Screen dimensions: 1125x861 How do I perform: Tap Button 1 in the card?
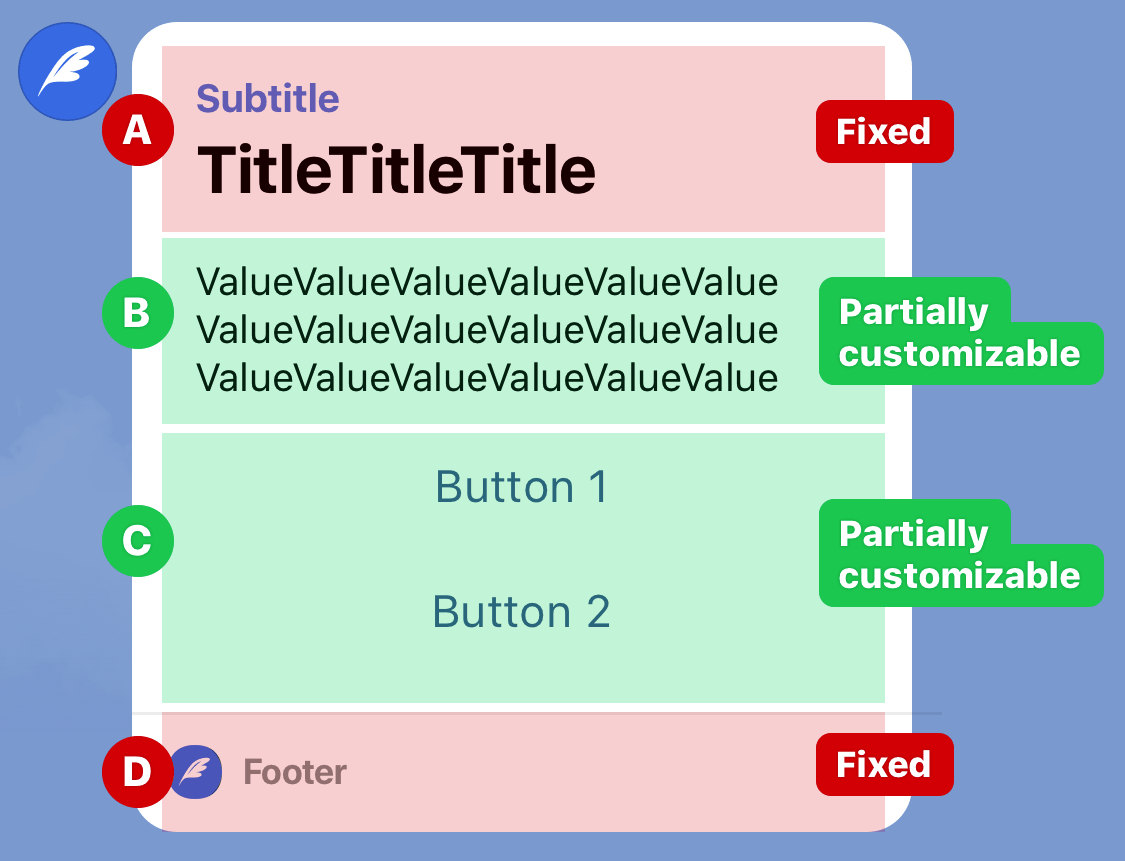(522, 487)
